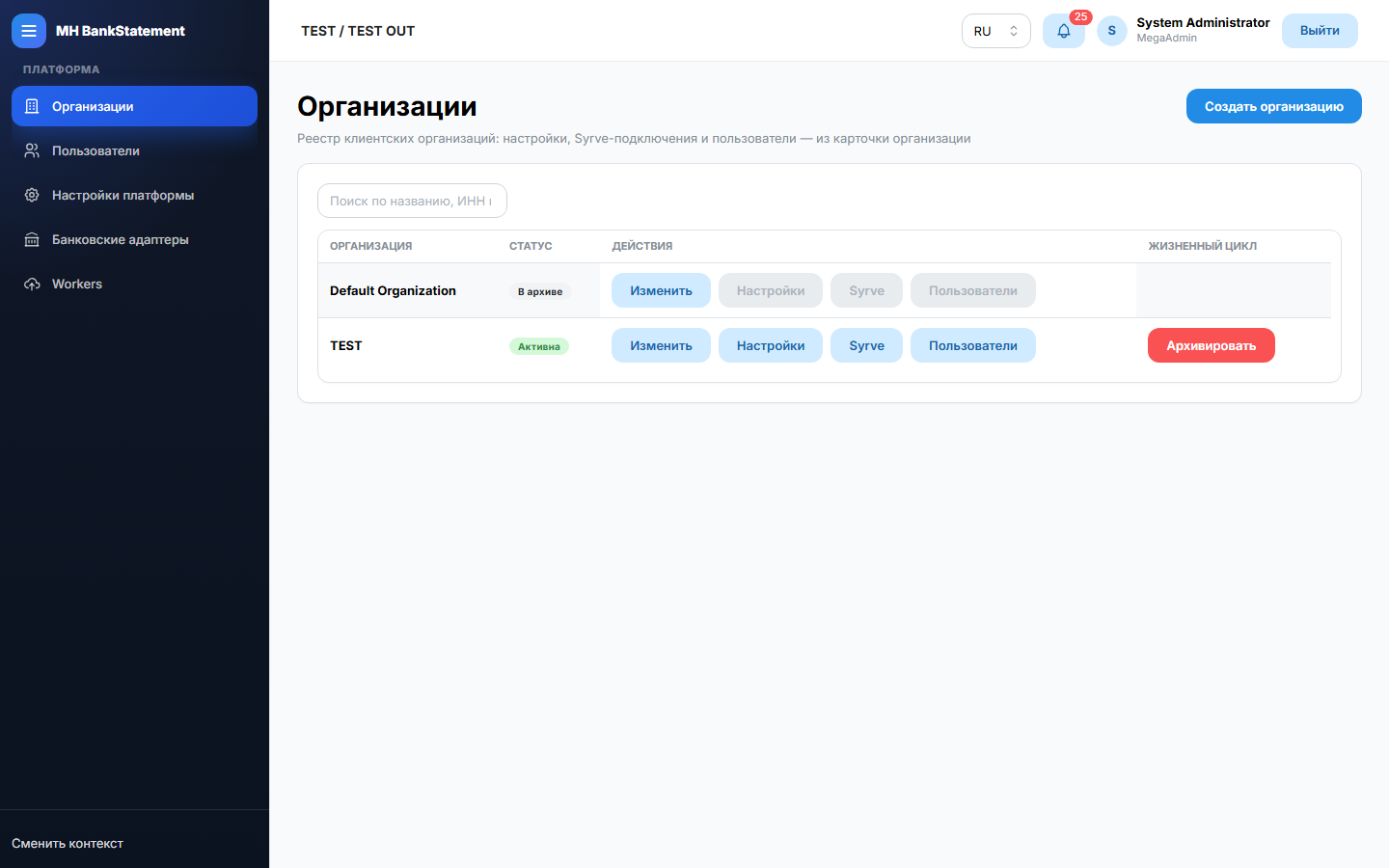Click the MH BankStatement logo title
Screen dimensions: 1389x868
[x=121, y=31]
